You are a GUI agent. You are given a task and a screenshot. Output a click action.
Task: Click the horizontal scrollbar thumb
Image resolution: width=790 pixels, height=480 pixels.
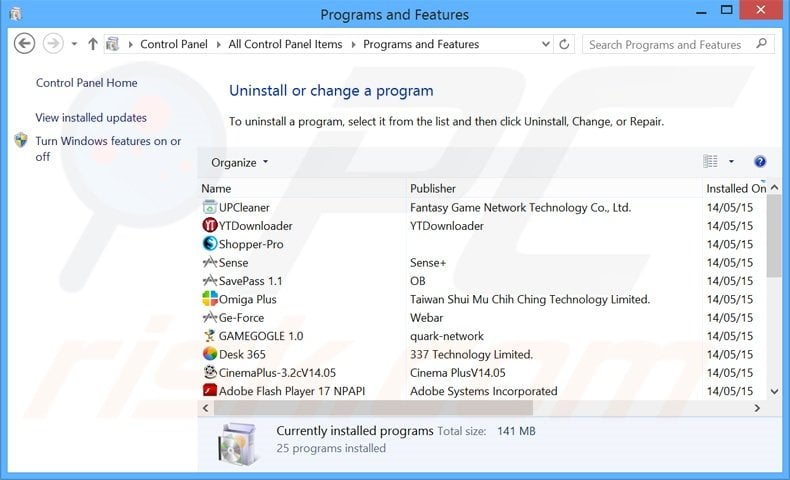point(373,408)
